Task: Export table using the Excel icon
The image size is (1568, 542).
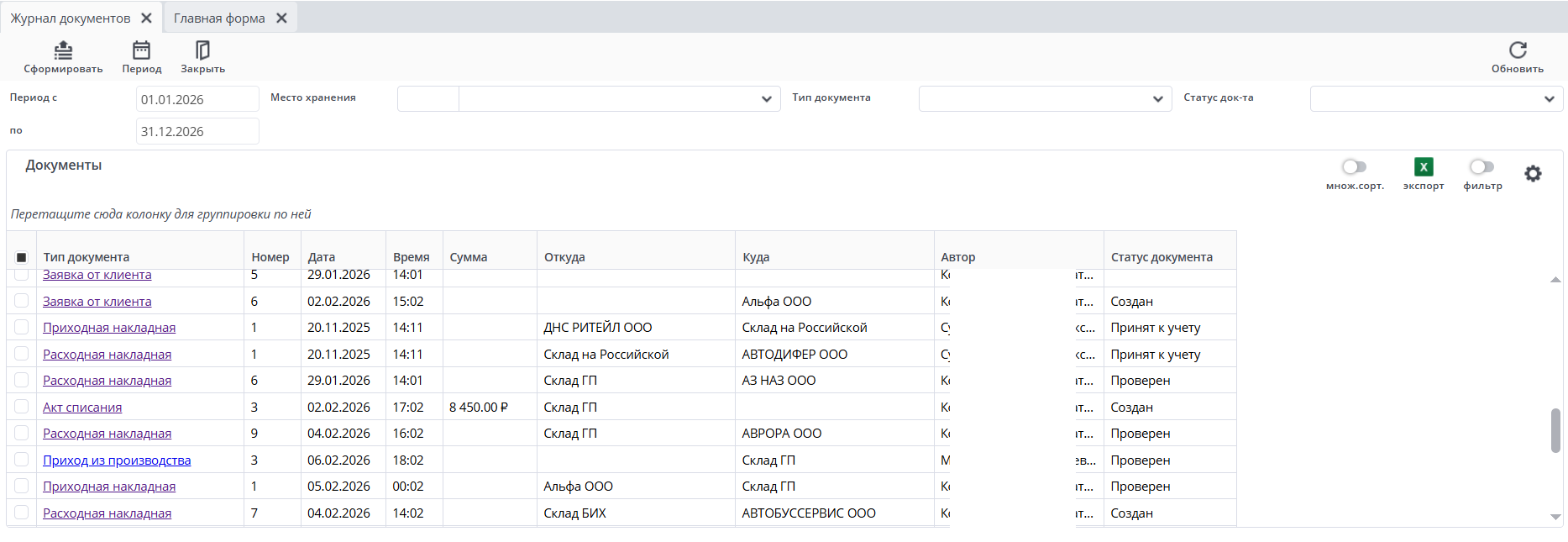Action: 1423,167
